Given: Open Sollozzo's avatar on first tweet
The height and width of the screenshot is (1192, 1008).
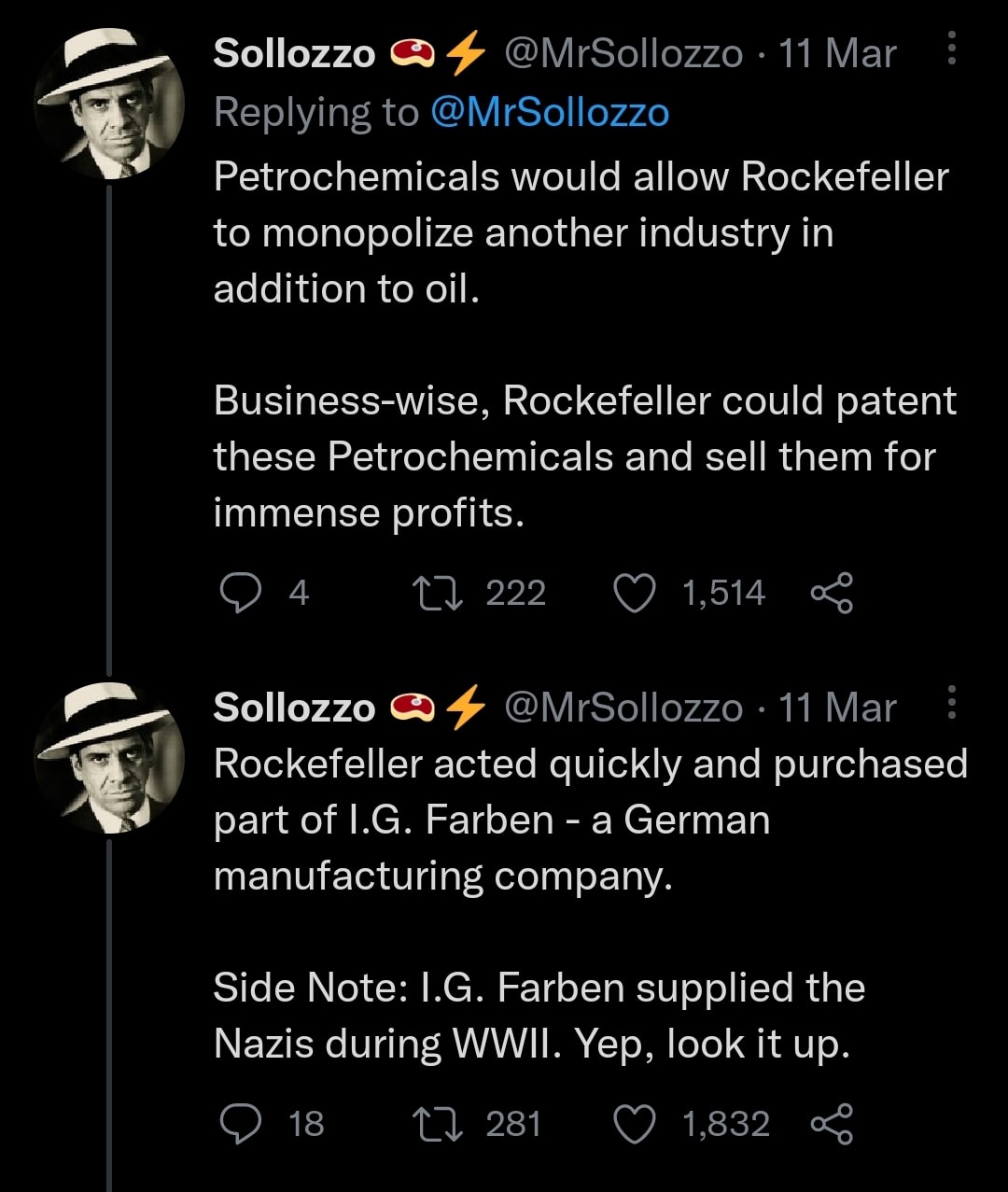Looking at the screenshot, I should point(109,105).
